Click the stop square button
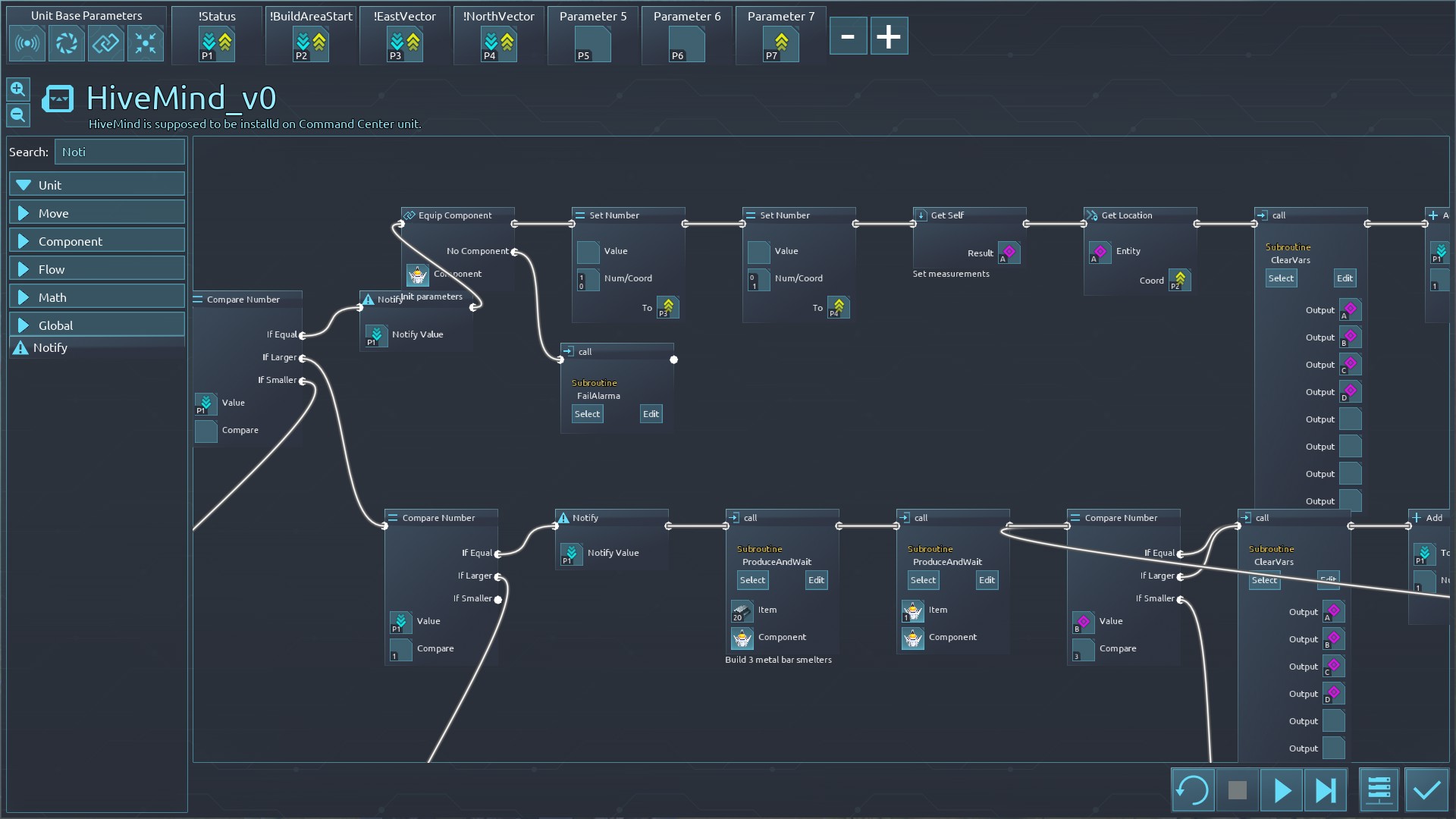The image size is (1456, 819). tap(1237, 790)
